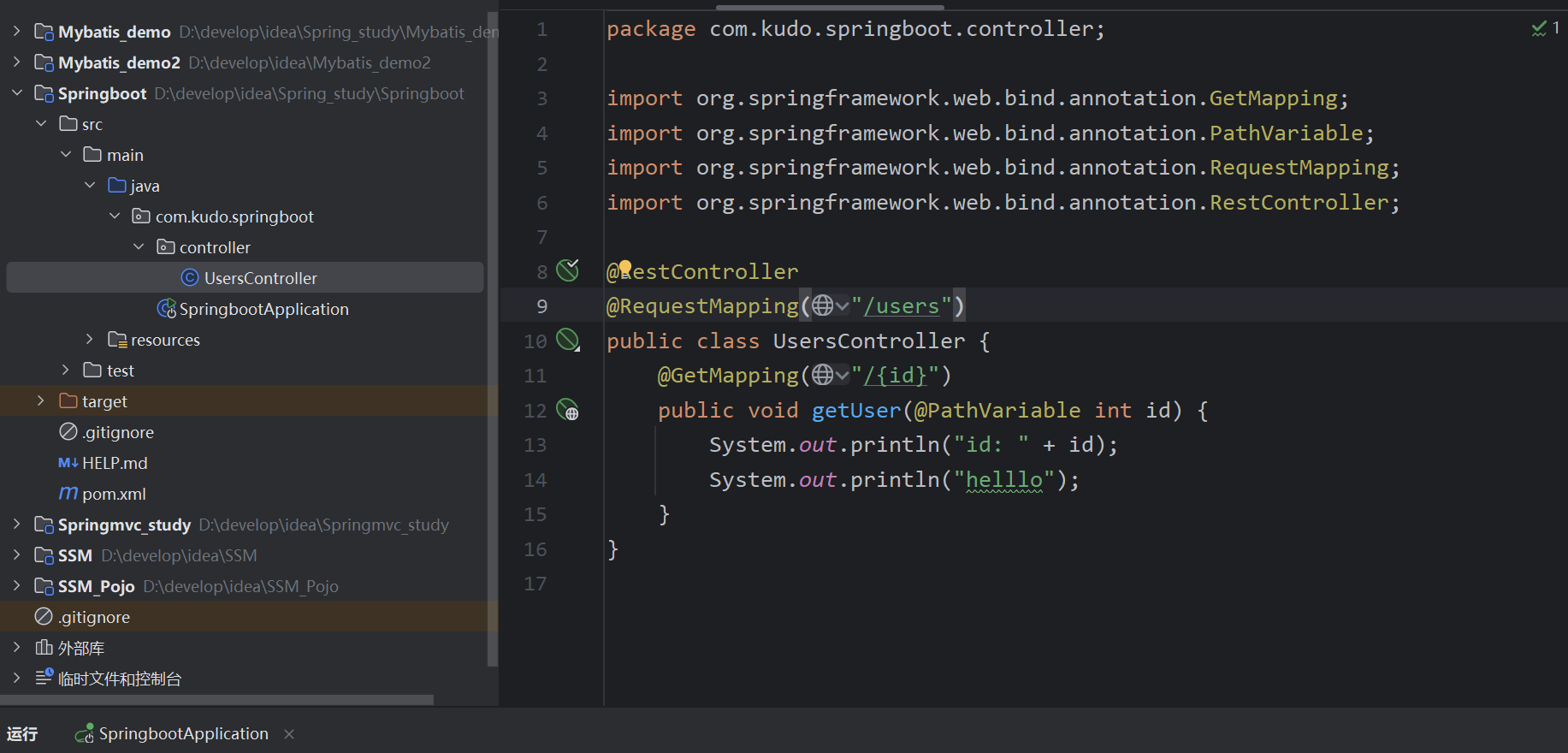Expand the Mybatis_demo module
Viewport: 1568px width, 753px height.
[x=16, y=32]
